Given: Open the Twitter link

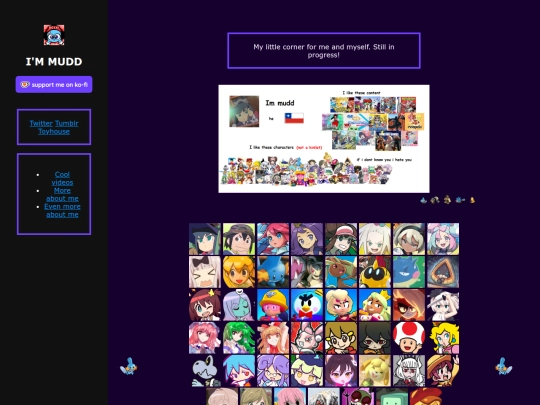Looking at the screenshot, I should click(41, 123).
